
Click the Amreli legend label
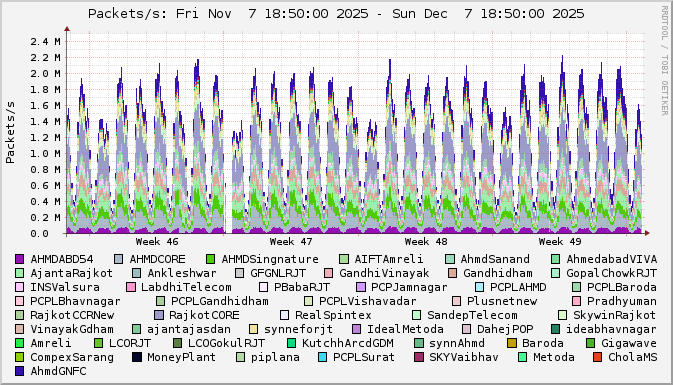coord(51,343)
